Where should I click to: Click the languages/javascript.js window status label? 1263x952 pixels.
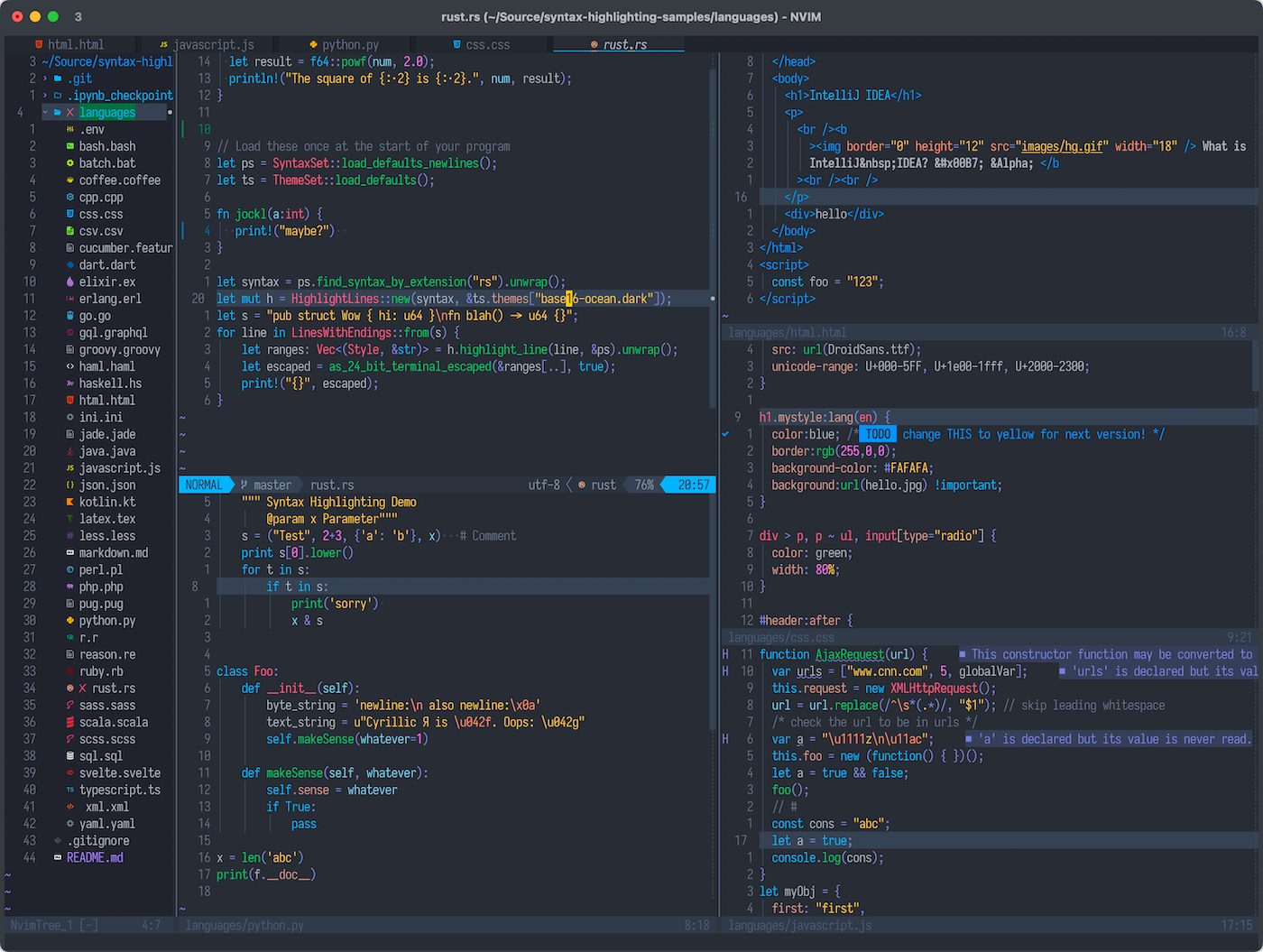click(x=800, y=926)
